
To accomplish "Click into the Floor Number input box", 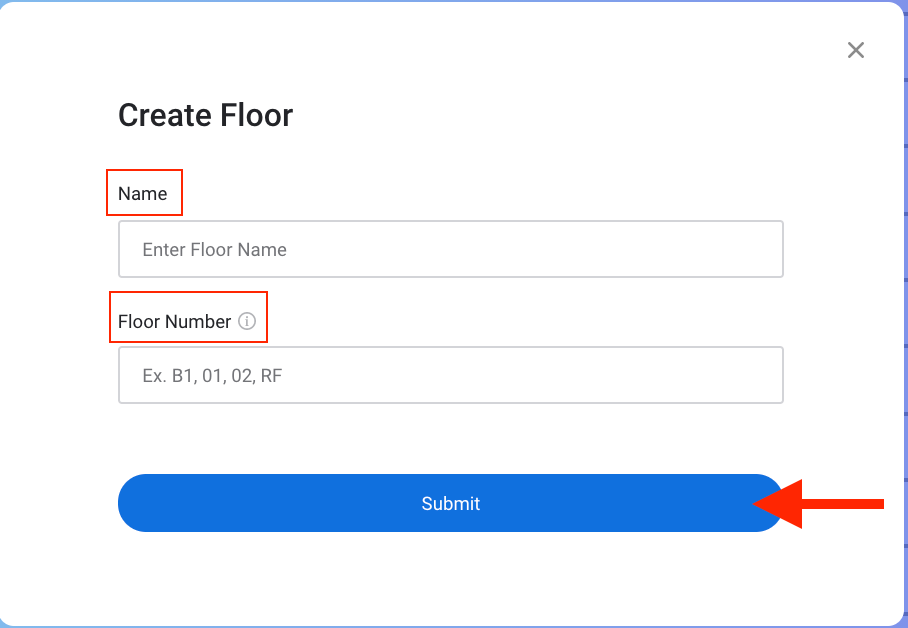I will click(450, 375).
